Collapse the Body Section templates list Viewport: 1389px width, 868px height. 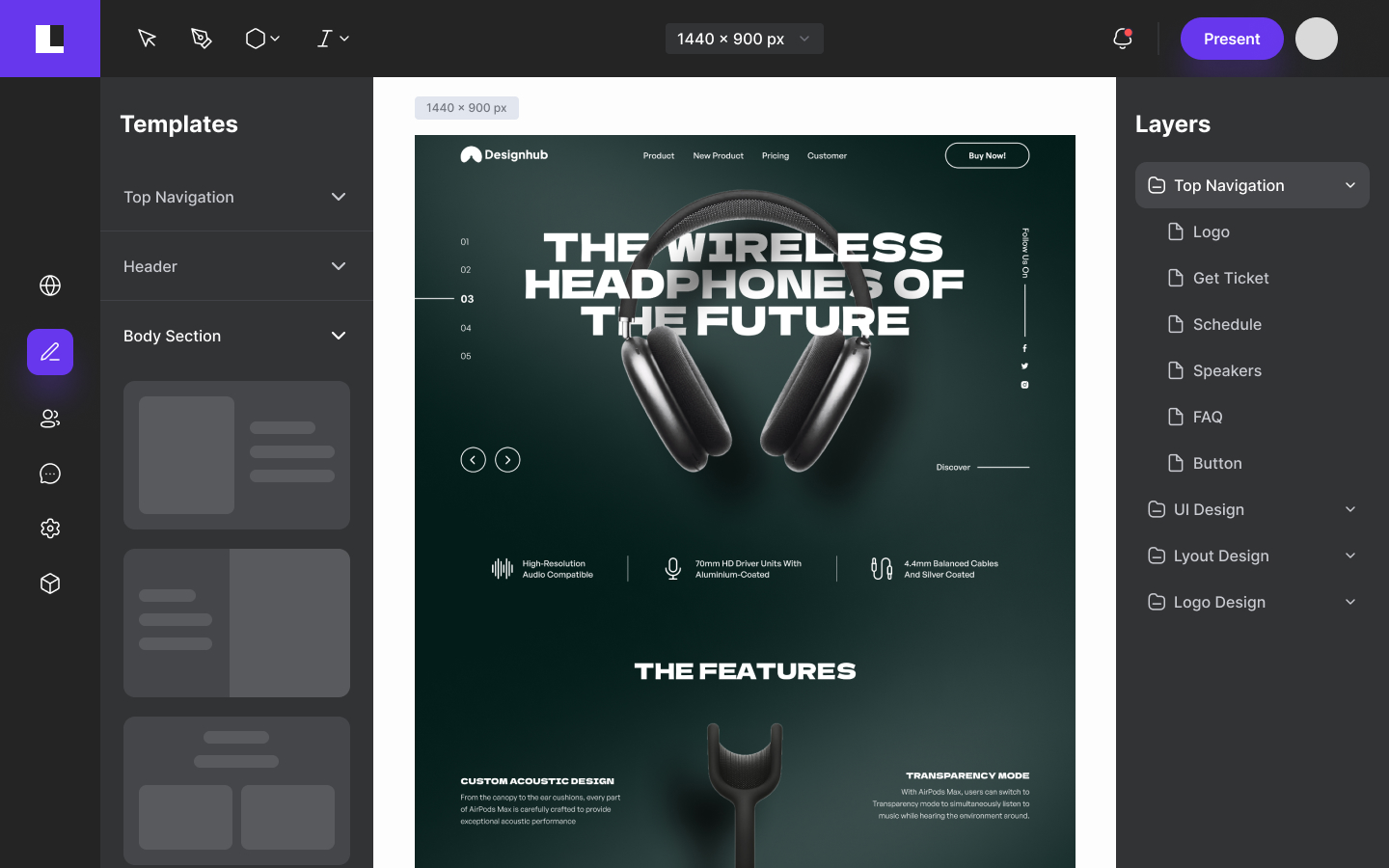coord(339,336)
